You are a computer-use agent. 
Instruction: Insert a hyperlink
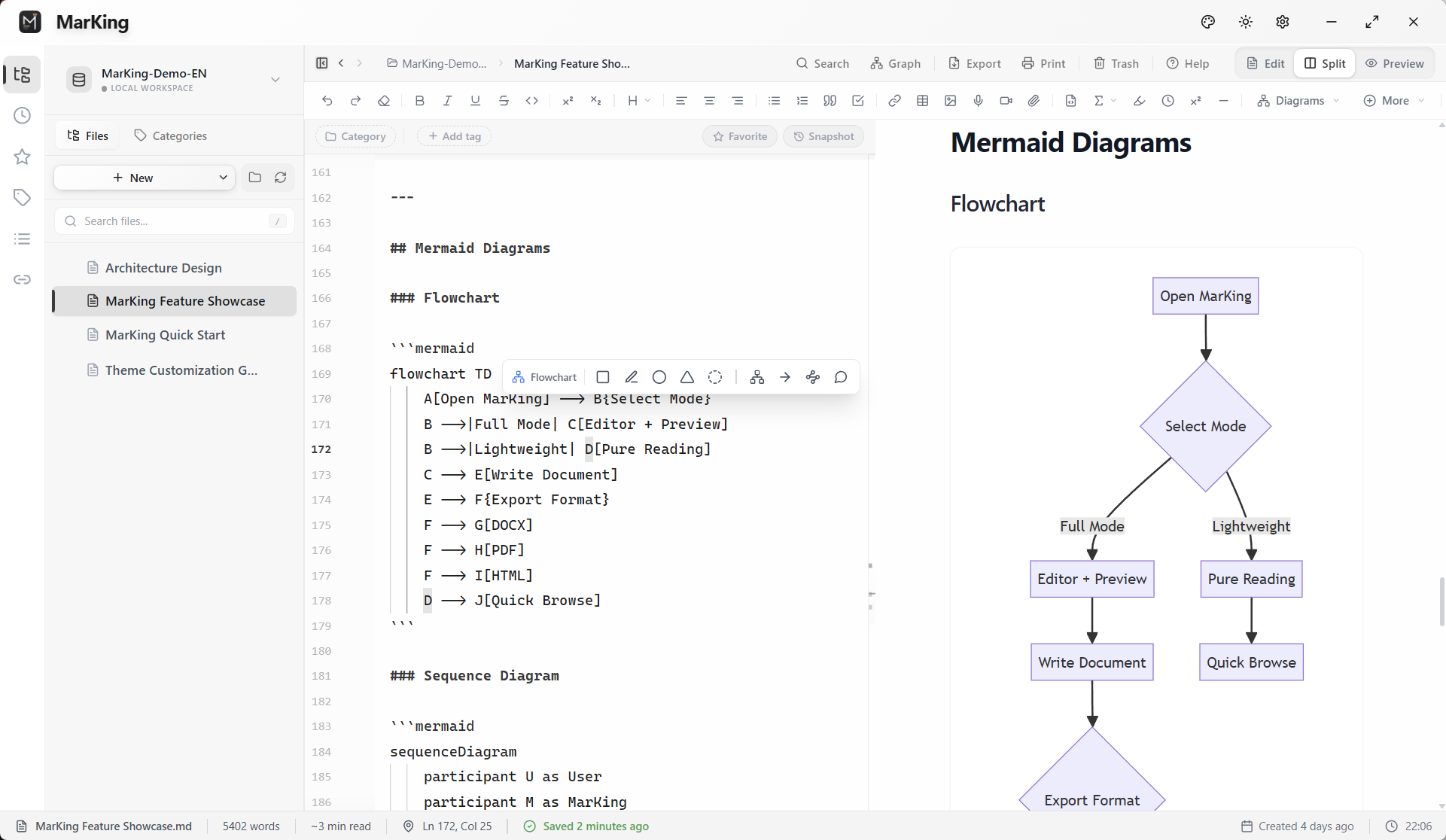tap(894, 101)
